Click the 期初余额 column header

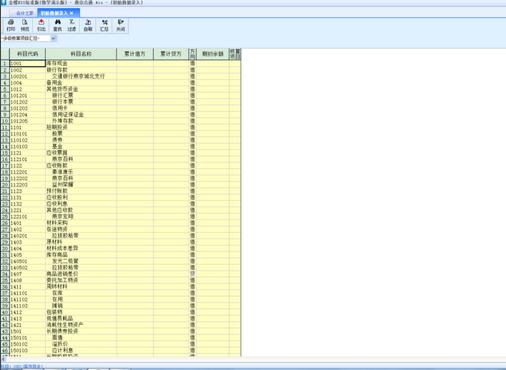point(213,54)
